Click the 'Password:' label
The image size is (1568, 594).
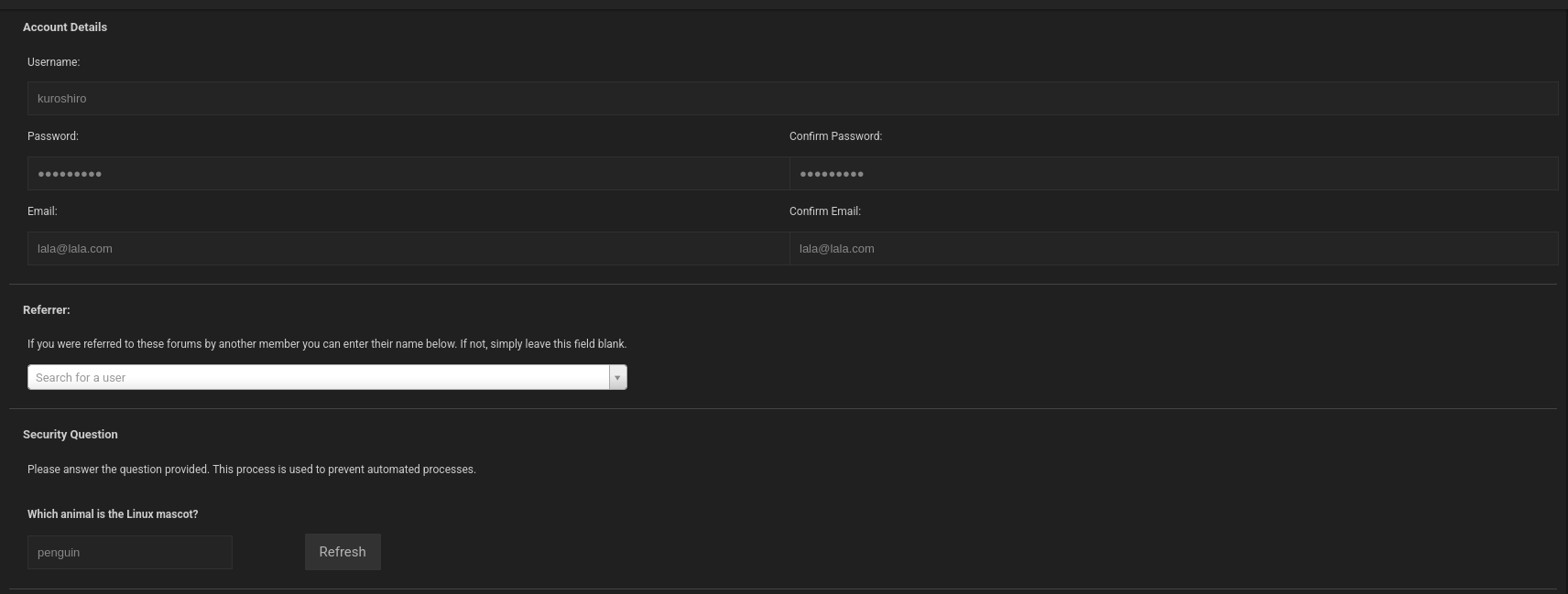click(53, 136)
